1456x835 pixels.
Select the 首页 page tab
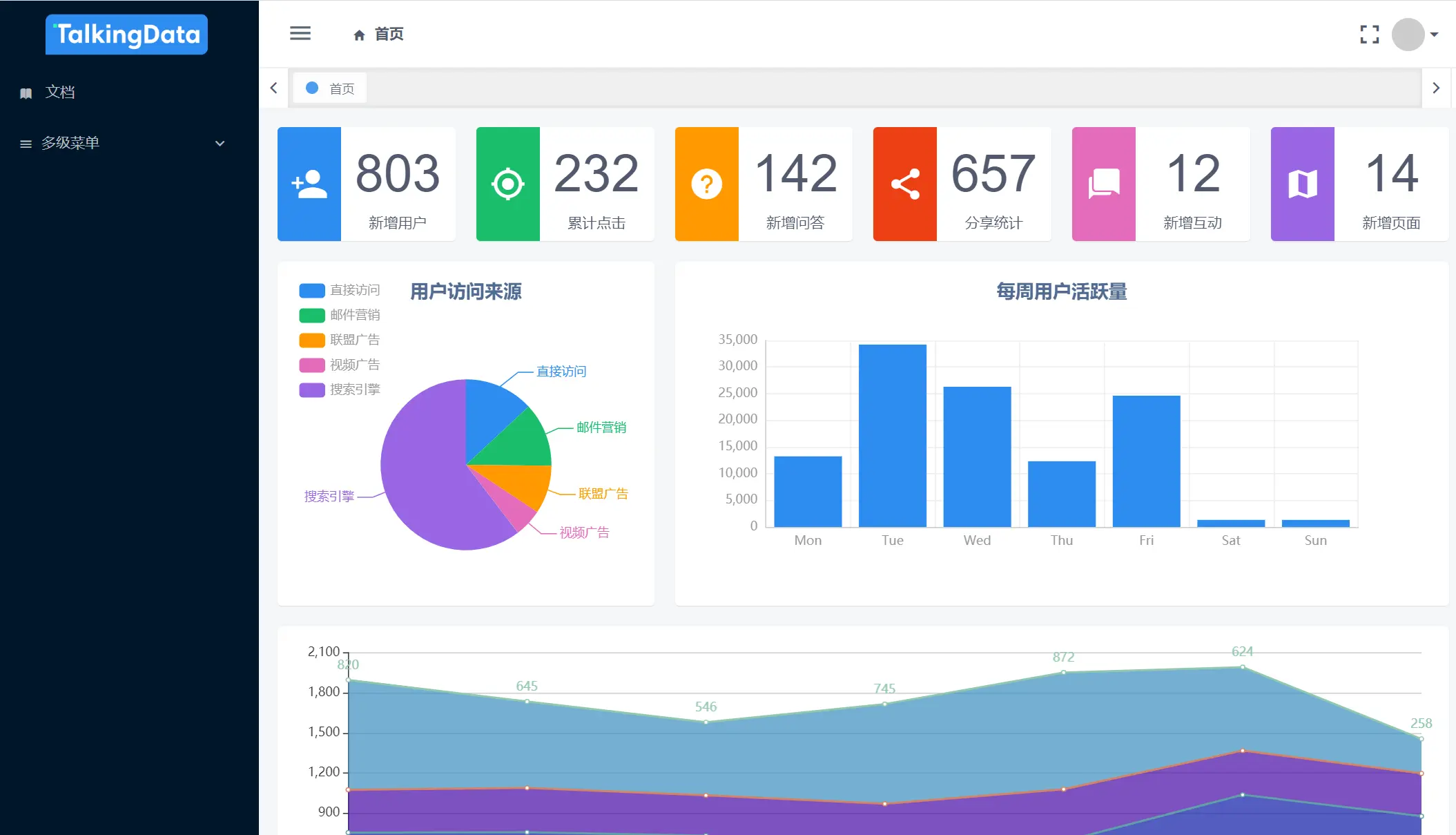pos(330,88)
